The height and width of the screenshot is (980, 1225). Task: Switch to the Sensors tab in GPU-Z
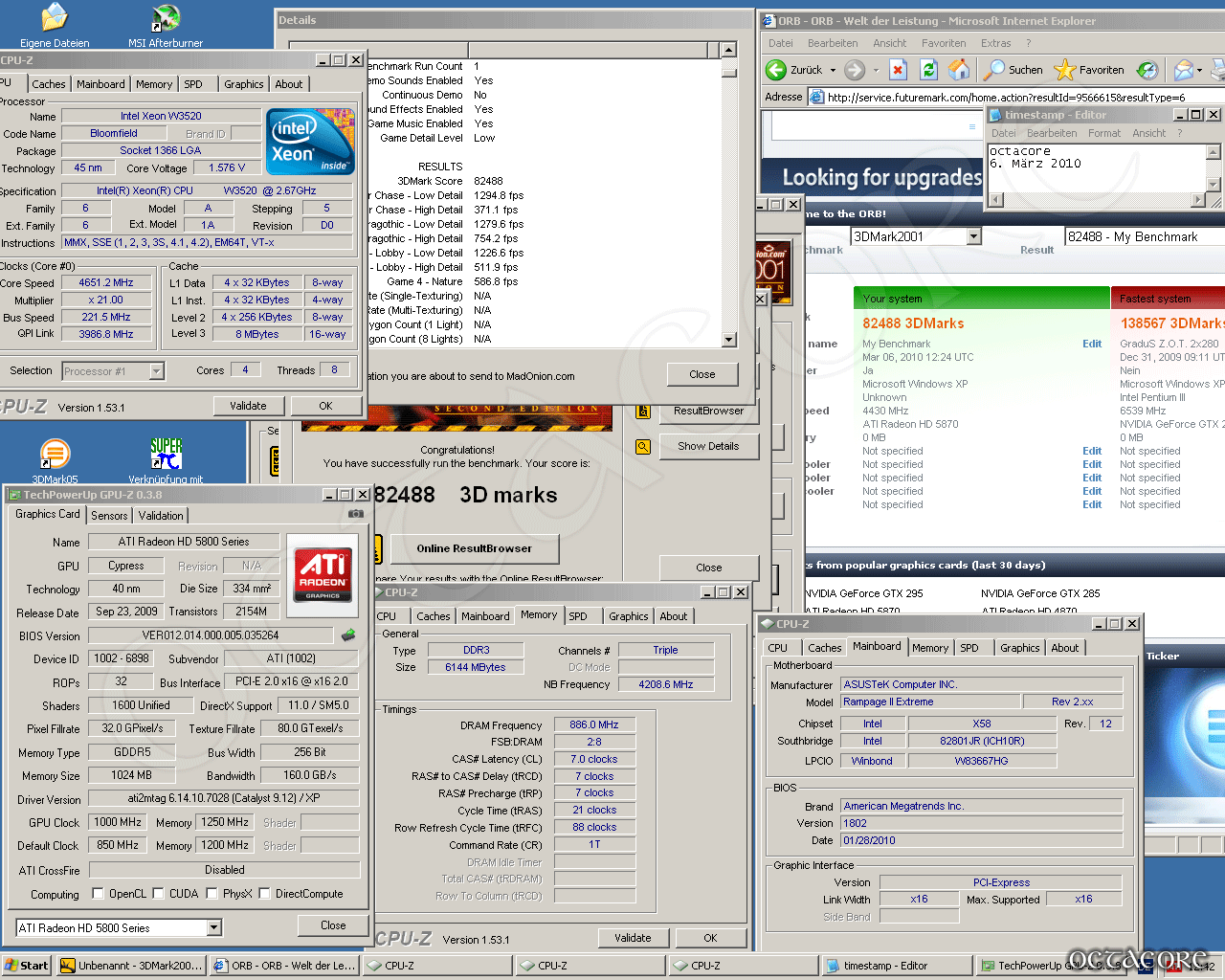click(109, 515)
